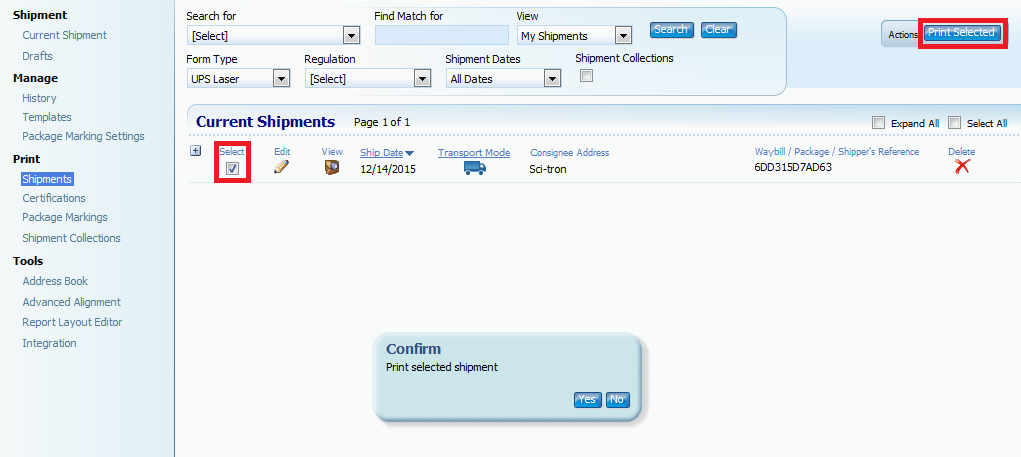The height and width of the screenshot is (457, 1021).
Task: Open the Search for dropdown
Action: (x=351, y=36)
